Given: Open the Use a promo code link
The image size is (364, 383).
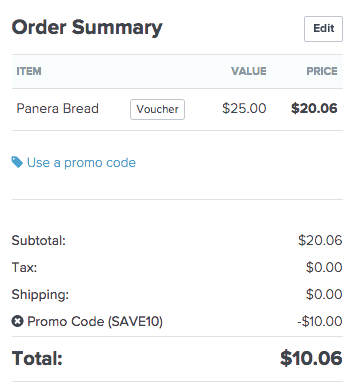Looking at the screenshot, I should [81, 163].
